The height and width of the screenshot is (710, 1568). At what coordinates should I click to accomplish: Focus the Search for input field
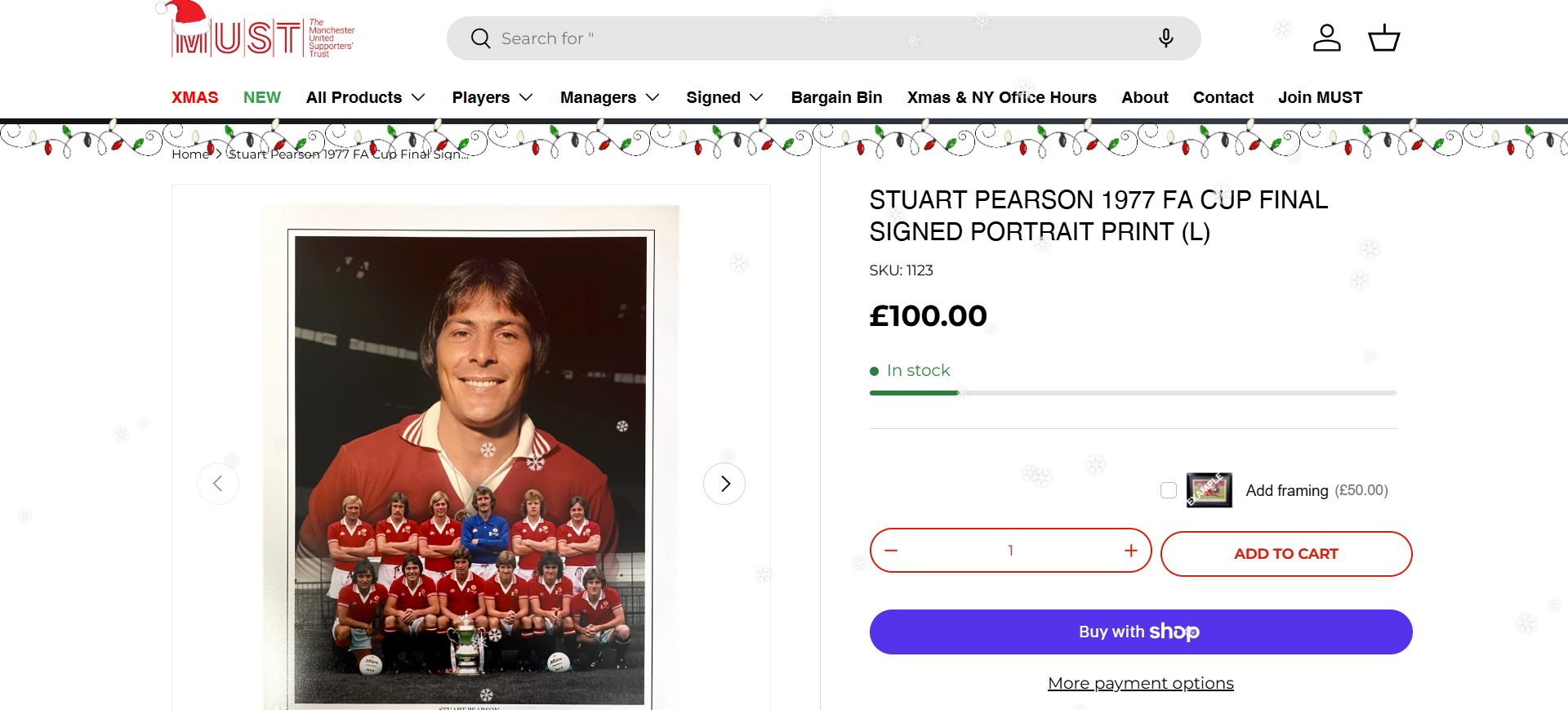click(x=817, y=38)
